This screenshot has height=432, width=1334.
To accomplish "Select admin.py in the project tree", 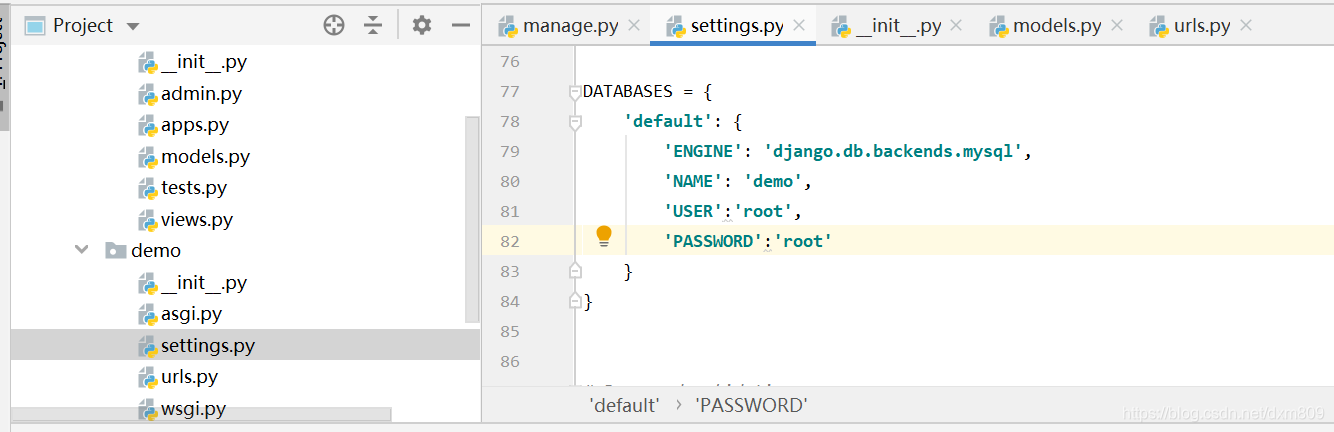I will tap(201, 94).
